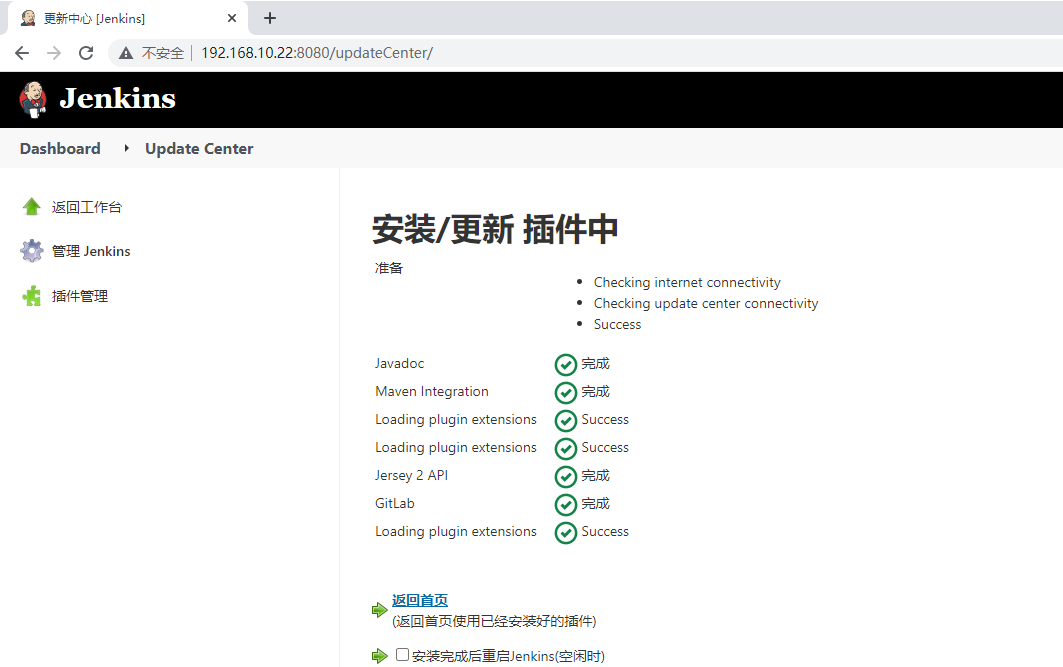
Task: Click the GitLab completed check icon
Action: pos(565,504)
